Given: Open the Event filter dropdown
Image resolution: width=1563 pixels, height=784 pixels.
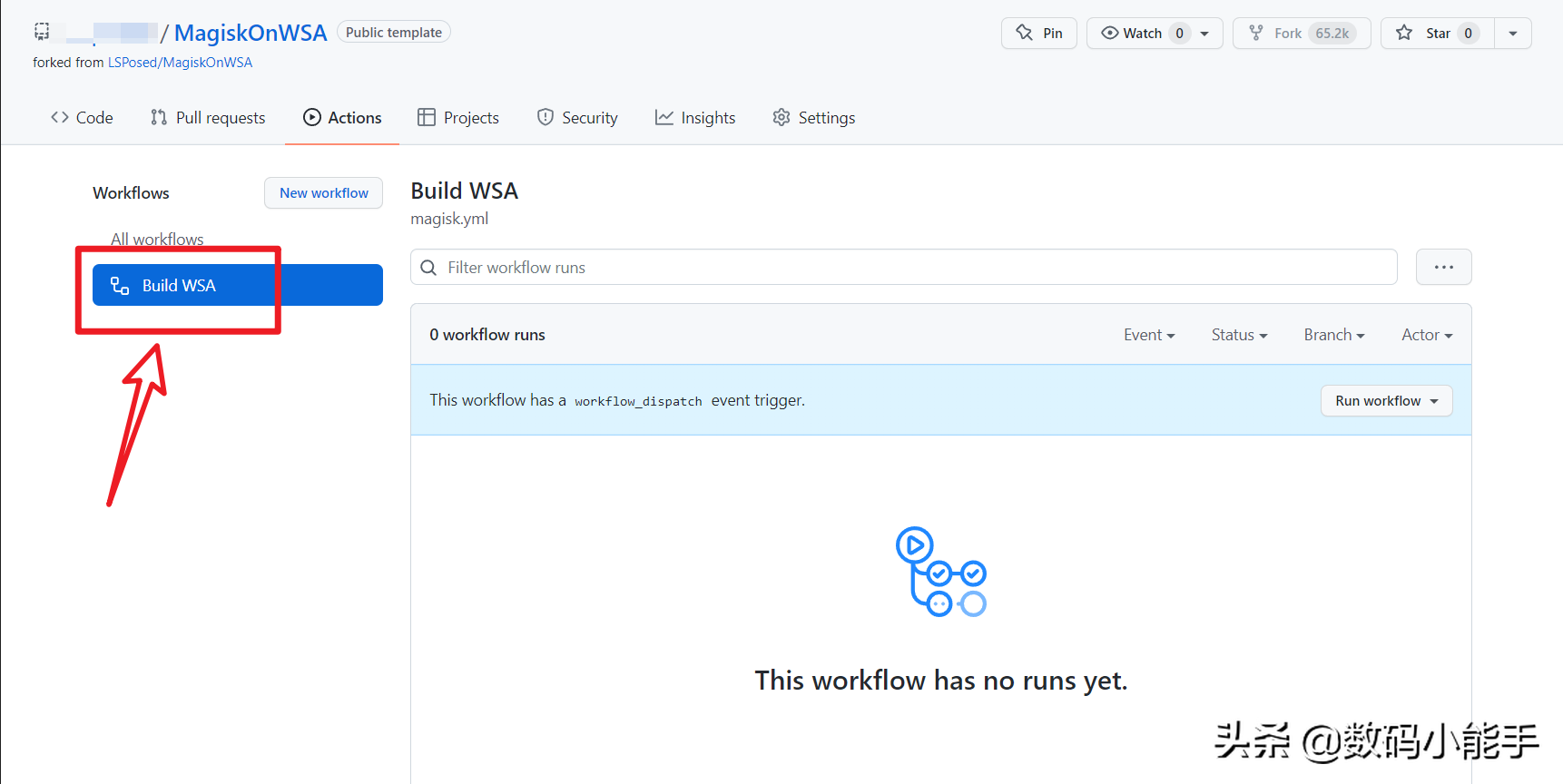Looking at the screenshot, I should [1149, 335].
